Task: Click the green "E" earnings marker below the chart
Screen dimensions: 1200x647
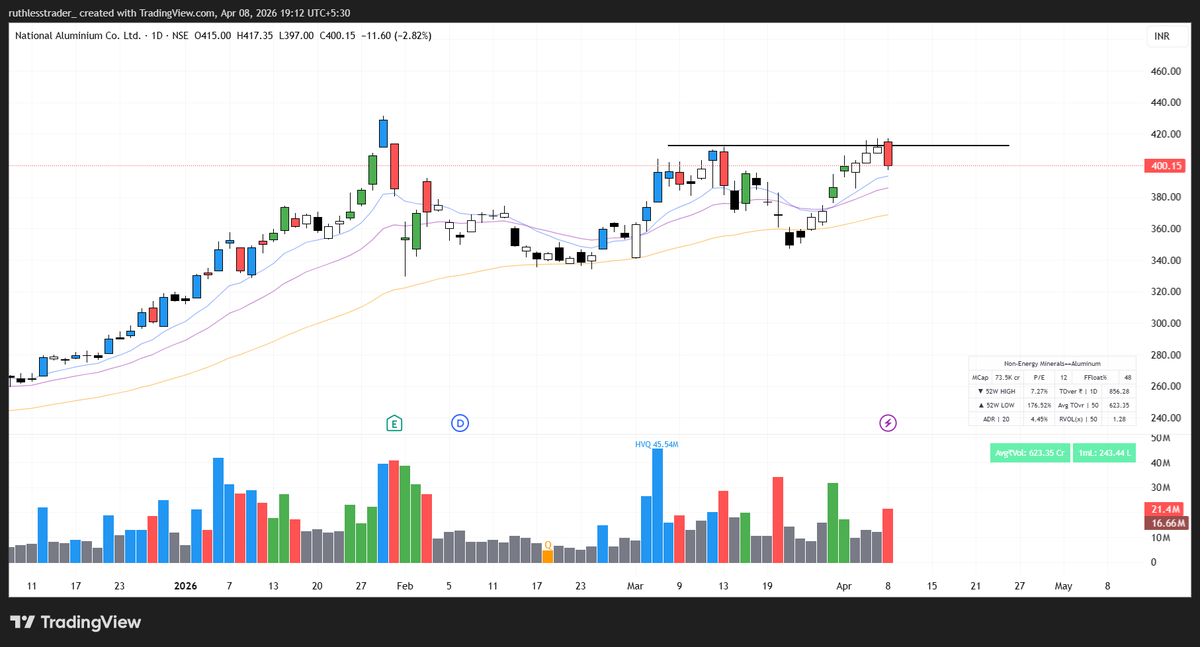Action: click(394, 423)
